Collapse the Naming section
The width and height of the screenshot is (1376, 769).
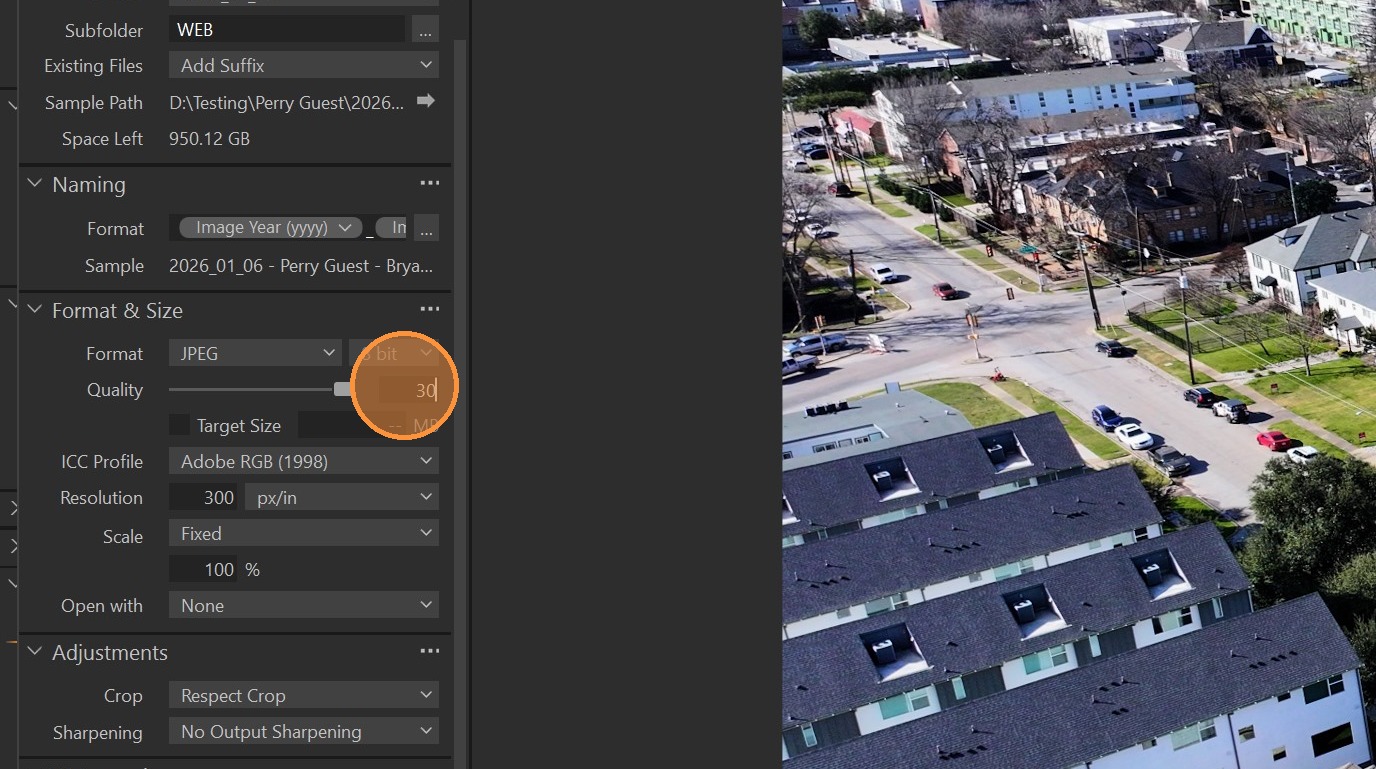coord(35,184)
